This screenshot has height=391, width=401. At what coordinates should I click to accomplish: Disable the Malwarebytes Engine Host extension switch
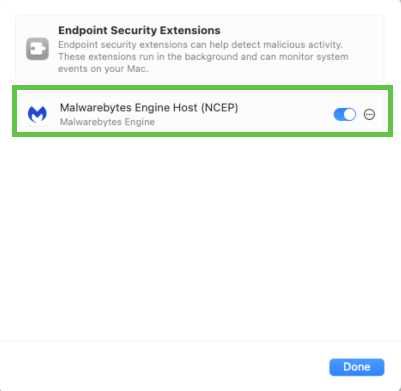(x=345, y=115)
